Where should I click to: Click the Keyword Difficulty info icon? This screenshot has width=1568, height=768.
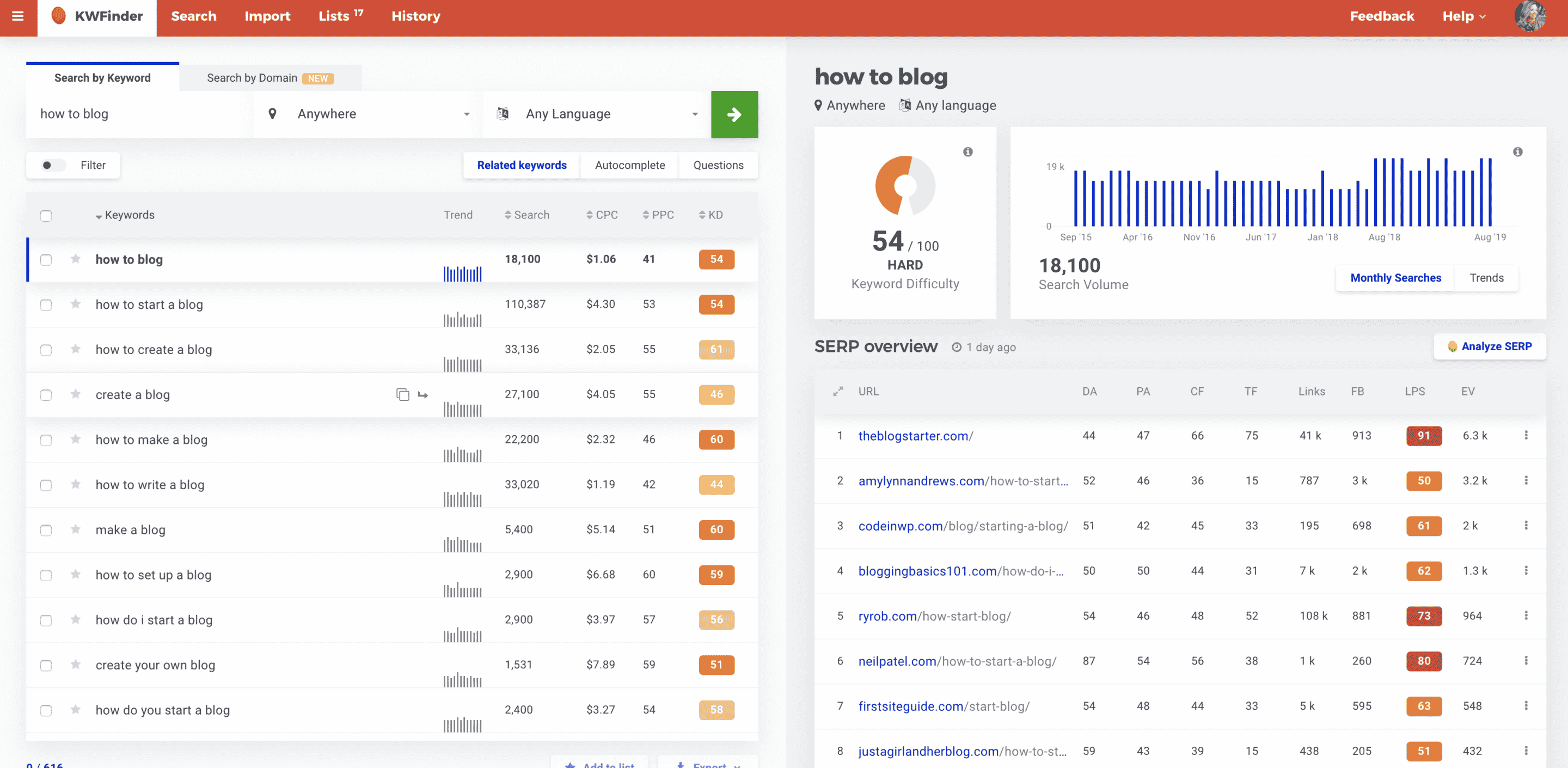pyautogui.click(x=968, y=151)
